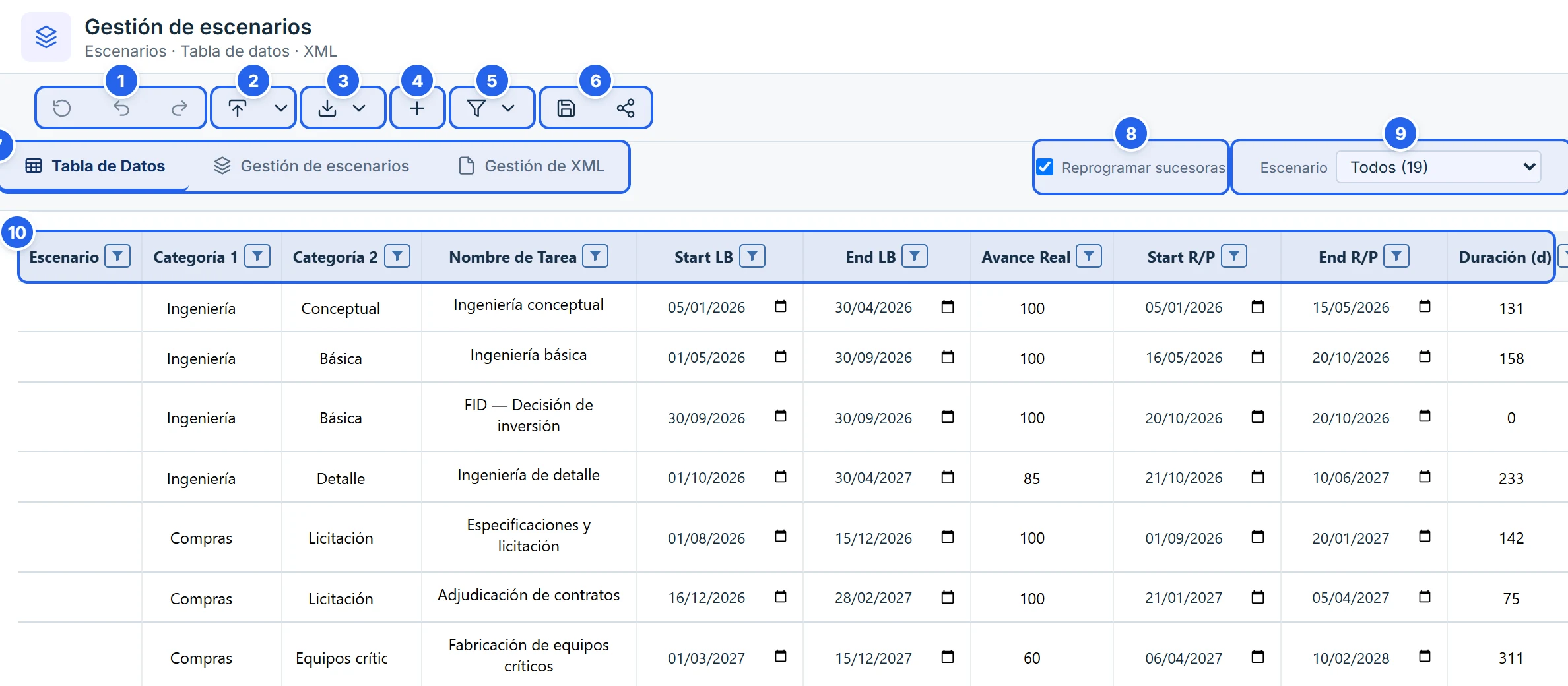Open calendar for End LB 30/04/2027
Image resolution: width=1568 pixels, height=686 pixels.
[x=948, y=477]
